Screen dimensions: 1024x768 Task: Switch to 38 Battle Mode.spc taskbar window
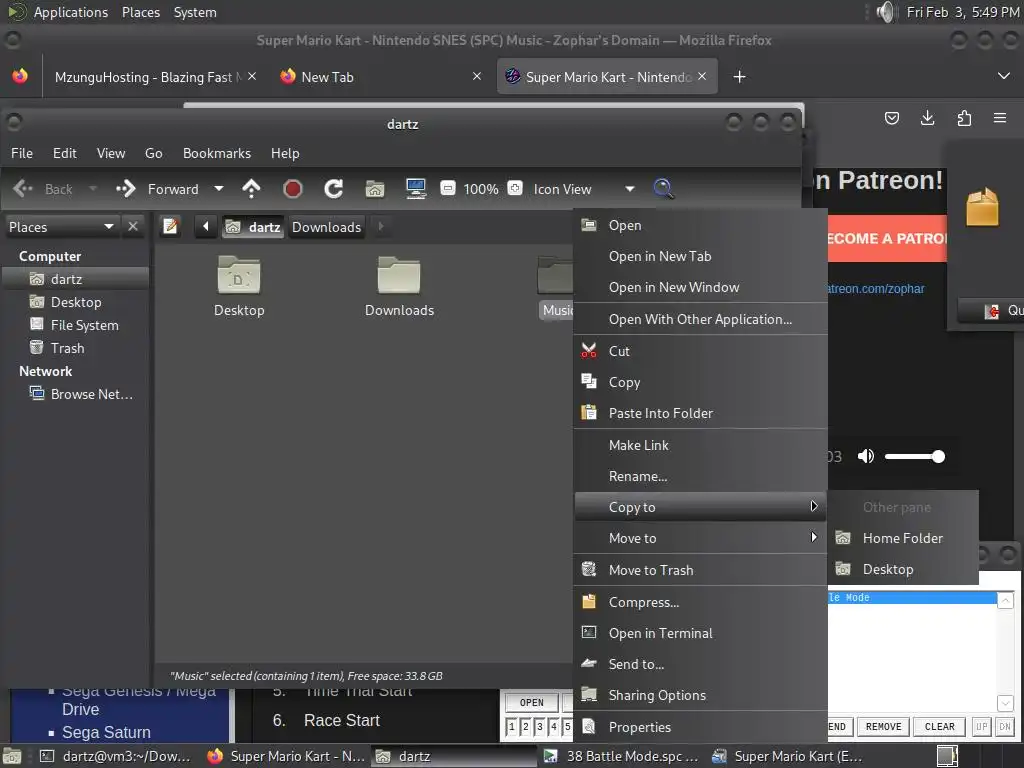(622, 756)
